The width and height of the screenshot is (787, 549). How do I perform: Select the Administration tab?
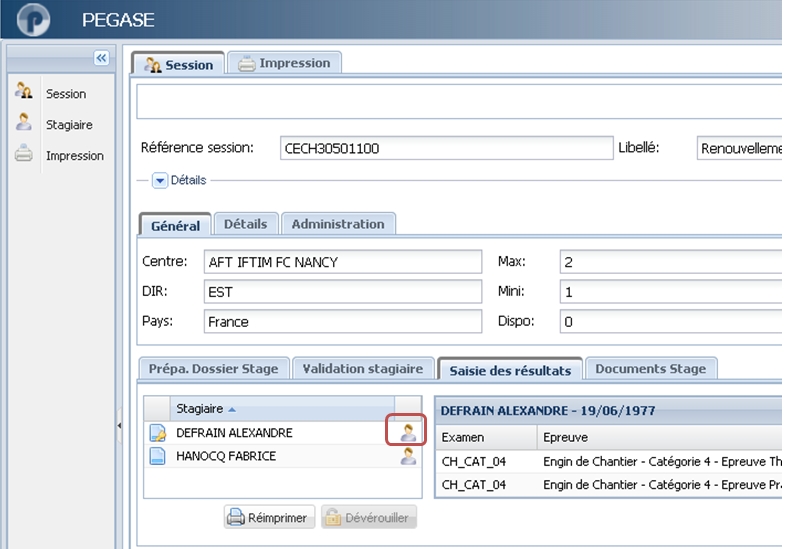338,224
